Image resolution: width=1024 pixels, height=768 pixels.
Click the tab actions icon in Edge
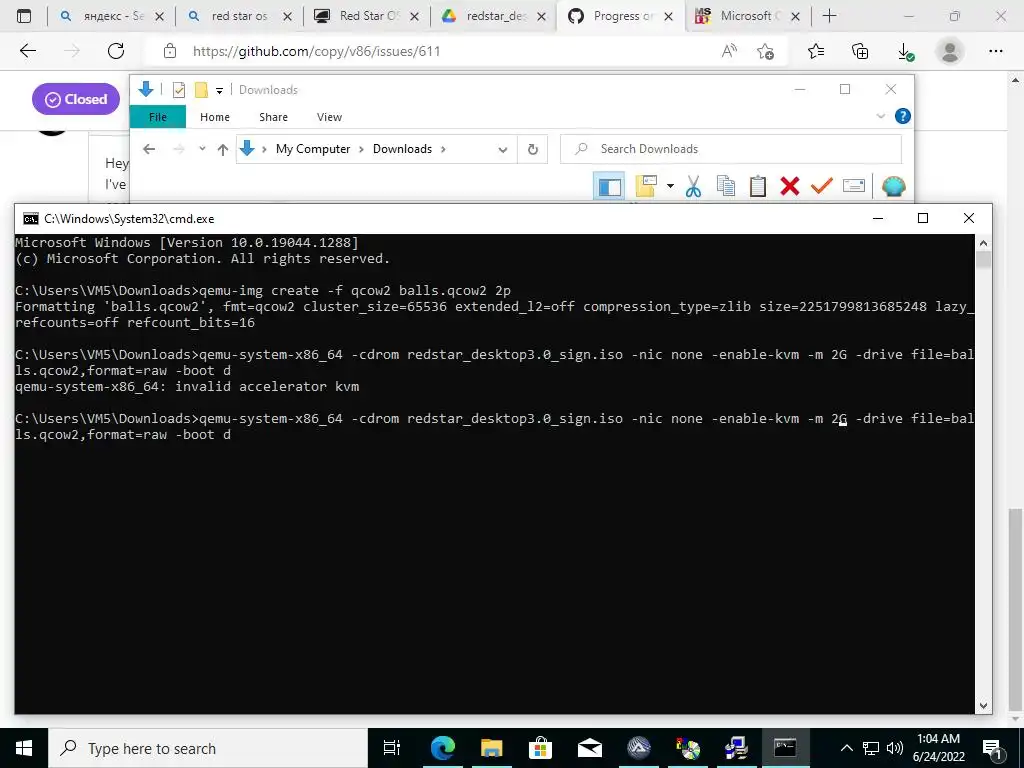[24, 16]
